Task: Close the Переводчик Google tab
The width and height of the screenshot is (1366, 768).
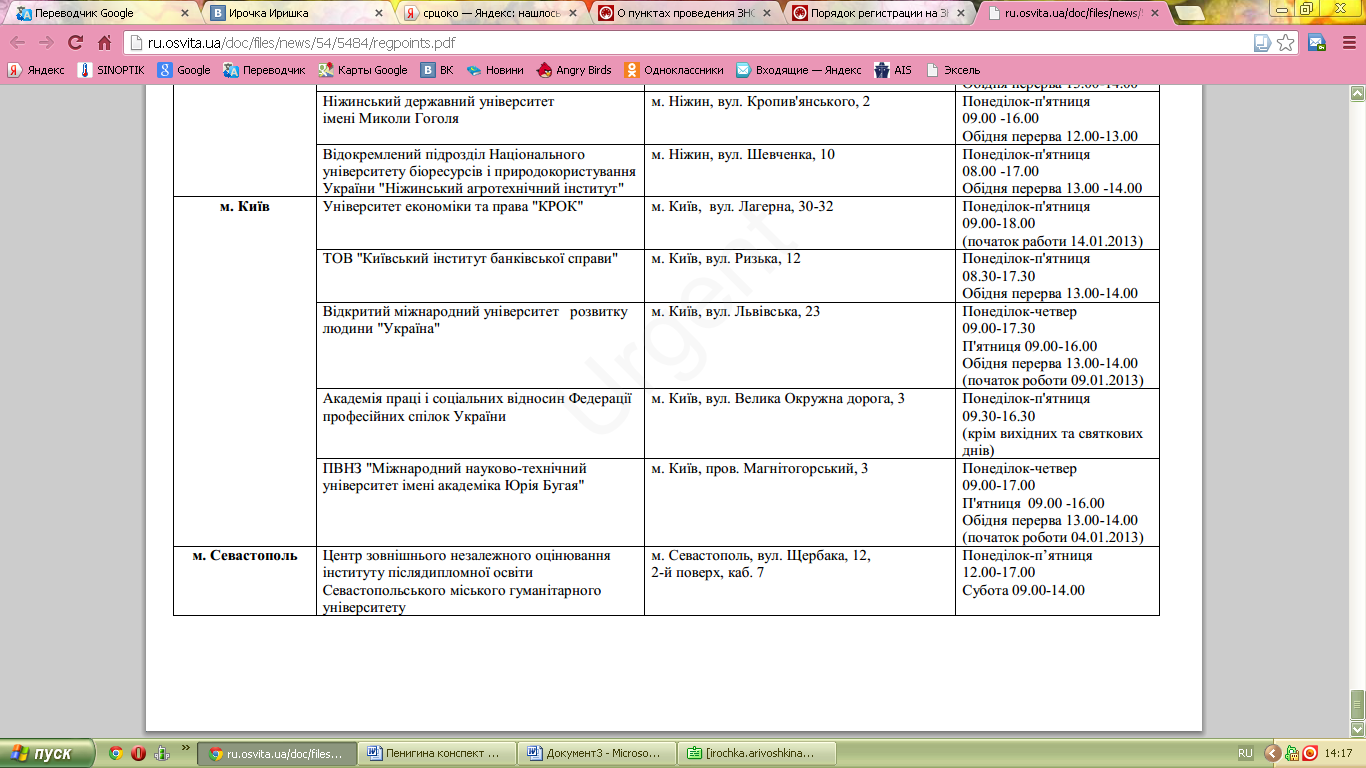Action: tap(183, 14)
